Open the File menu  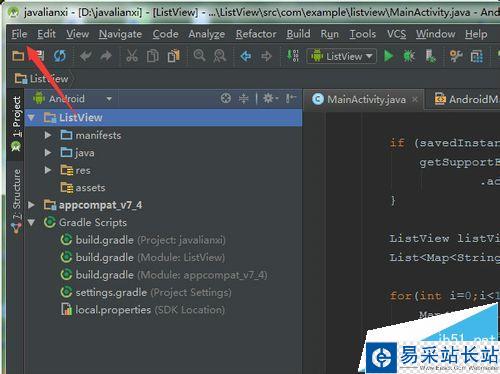[x=19, y=34]
